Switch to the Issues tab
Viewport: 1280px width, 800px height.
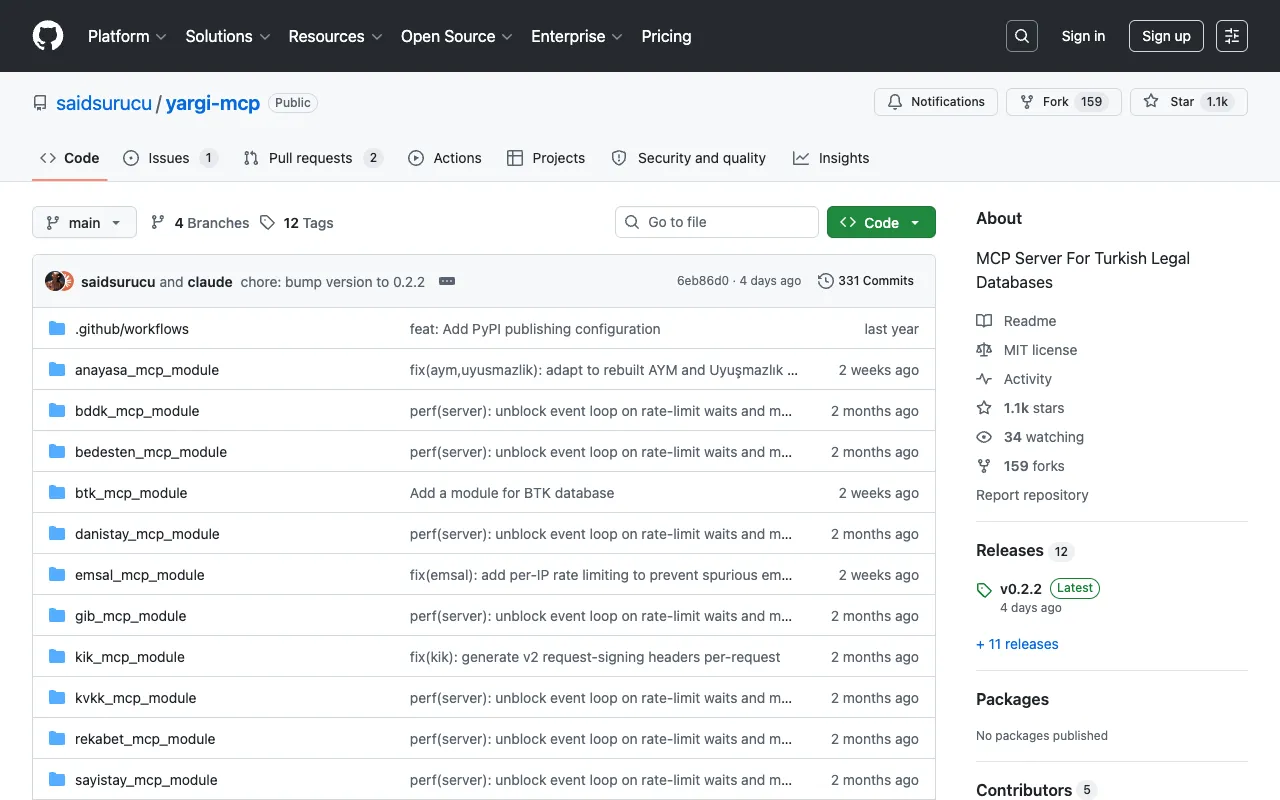pos(170,158)
